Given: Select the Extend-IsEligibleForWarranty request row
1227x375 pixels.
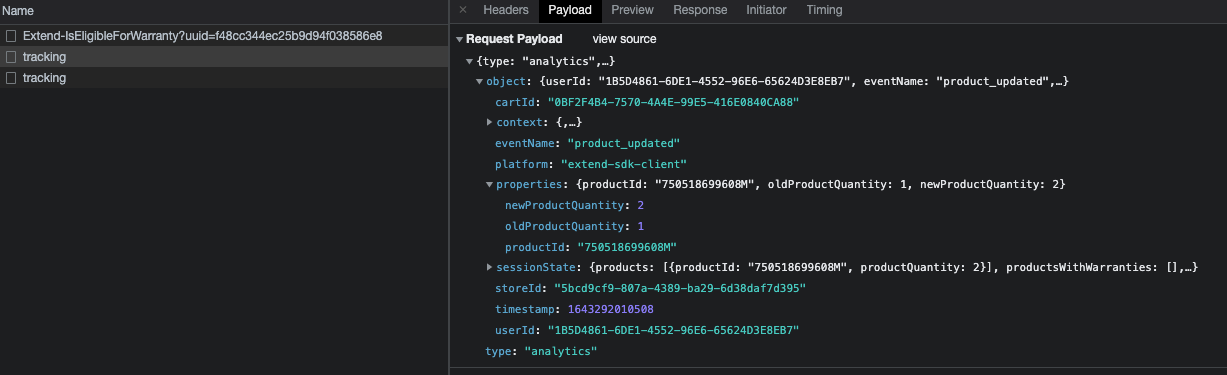Looking at the screenshot, I should click(x=224, y=36).
